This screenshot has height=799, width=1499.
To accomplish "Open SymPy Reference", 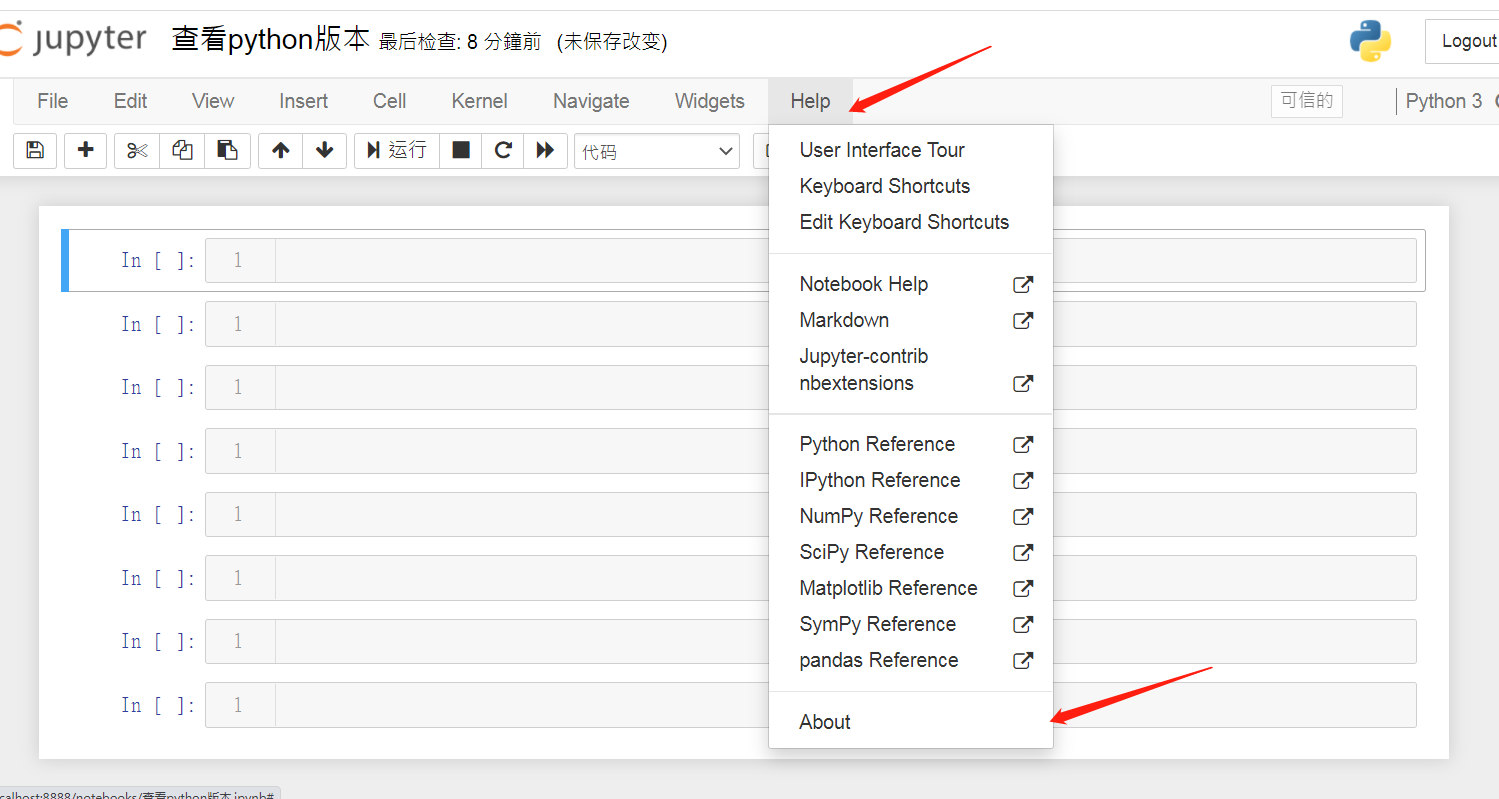I will (910, 624).
